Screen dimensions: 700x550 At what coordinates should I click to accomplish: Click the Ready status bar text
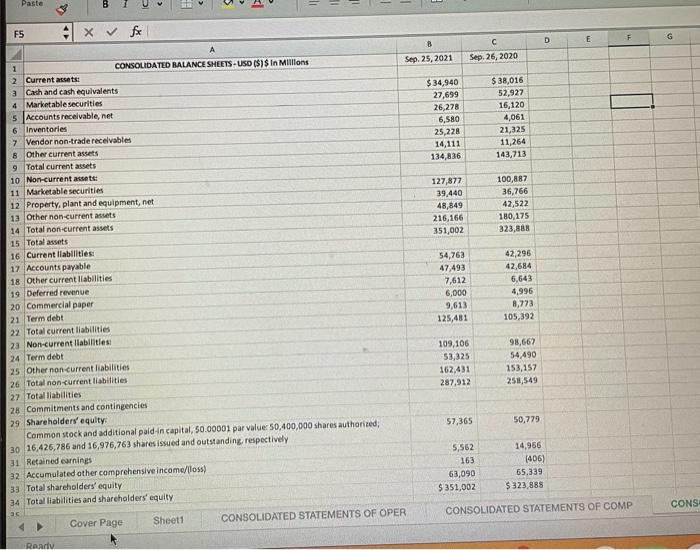coord(40,546)
